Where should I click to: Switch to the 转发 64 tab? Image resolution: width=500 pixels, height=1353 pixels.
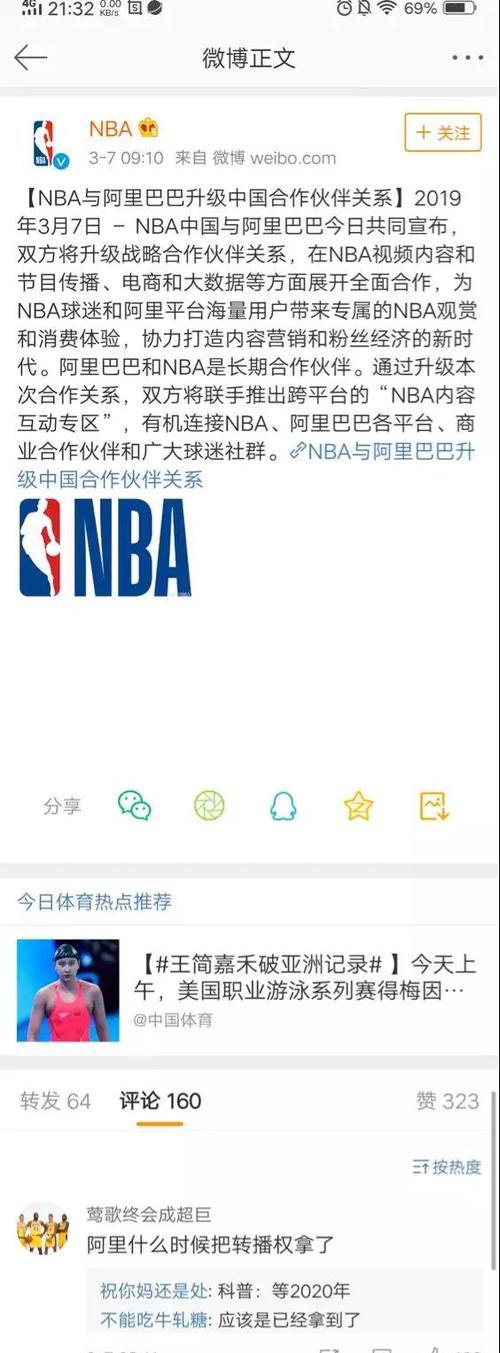(x=56, y=1101)
